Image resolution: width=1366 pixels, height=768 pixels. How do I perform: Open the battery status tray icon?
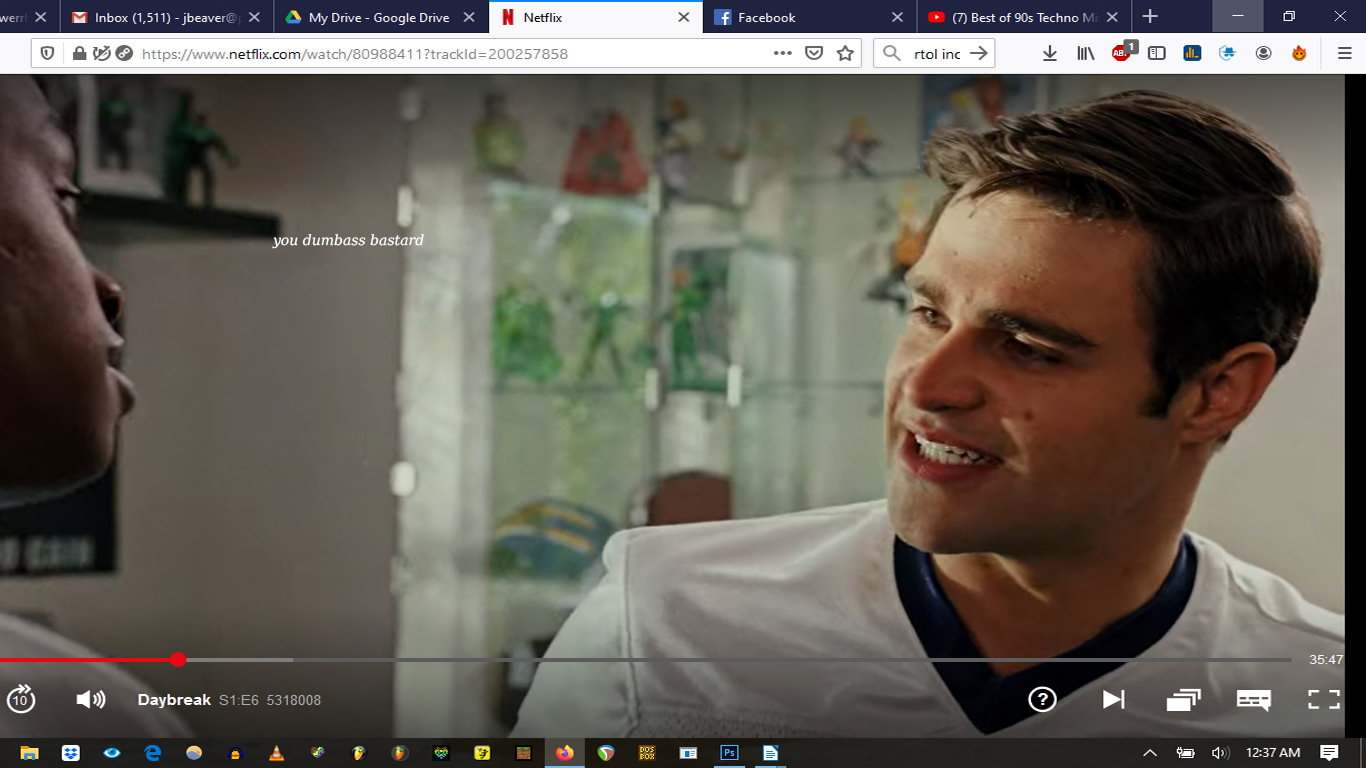coord(1185,753)
